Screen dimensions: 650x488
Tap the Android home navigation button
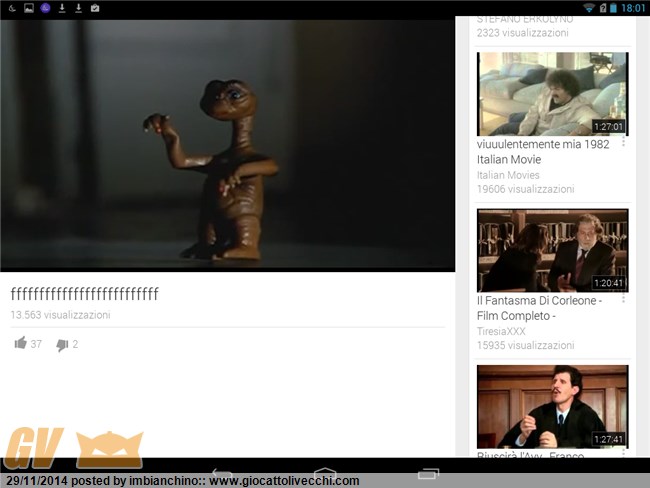coord(325,473)
